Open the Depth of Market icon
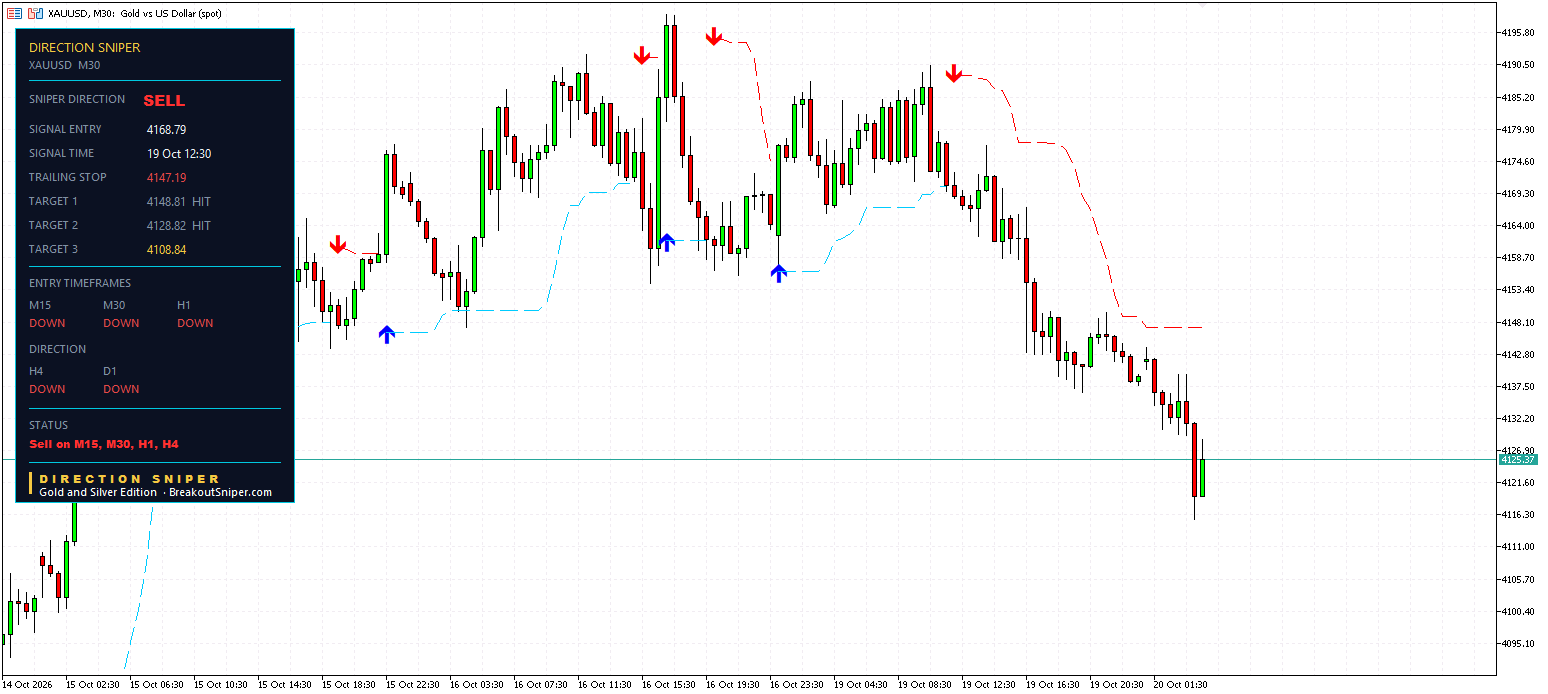This screenshot has width=1548, height=694. pyautogui.click(x=35, y=13)
